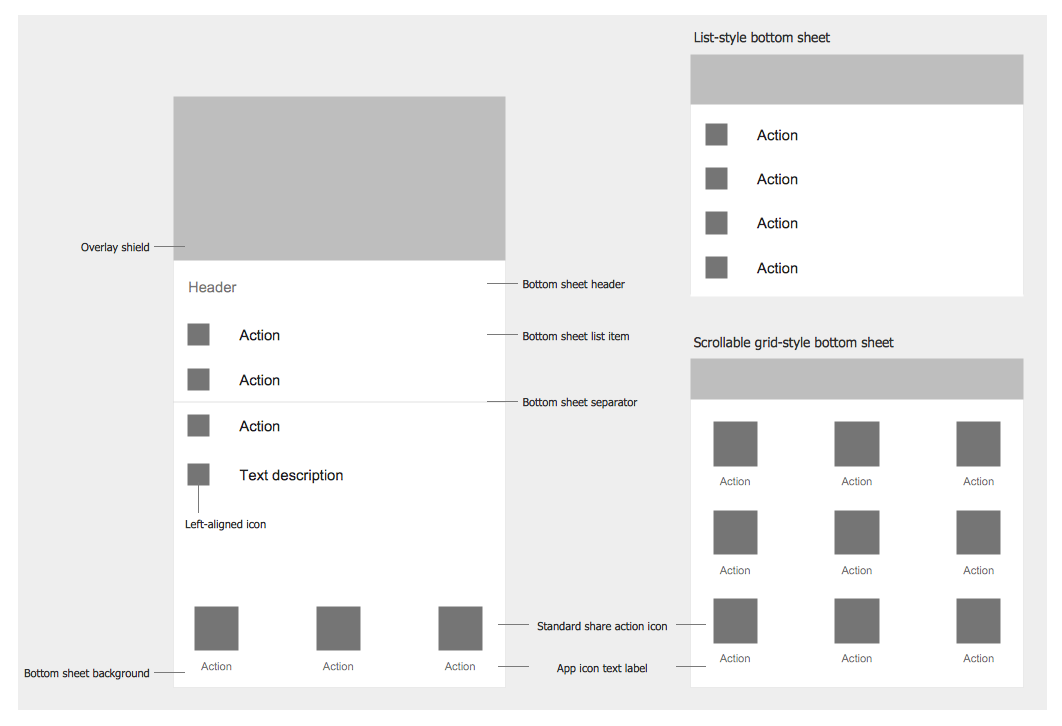Click the Action caption under the grid sheet's top-row center icon
Screen dimensions: 1062x726
tap(857, 482)
